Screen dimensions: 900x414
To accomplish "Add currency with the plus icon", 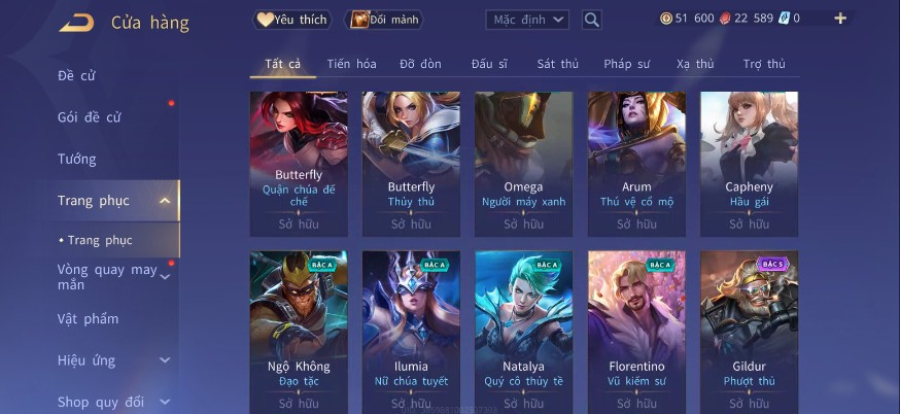I will (x=840, y=18).
